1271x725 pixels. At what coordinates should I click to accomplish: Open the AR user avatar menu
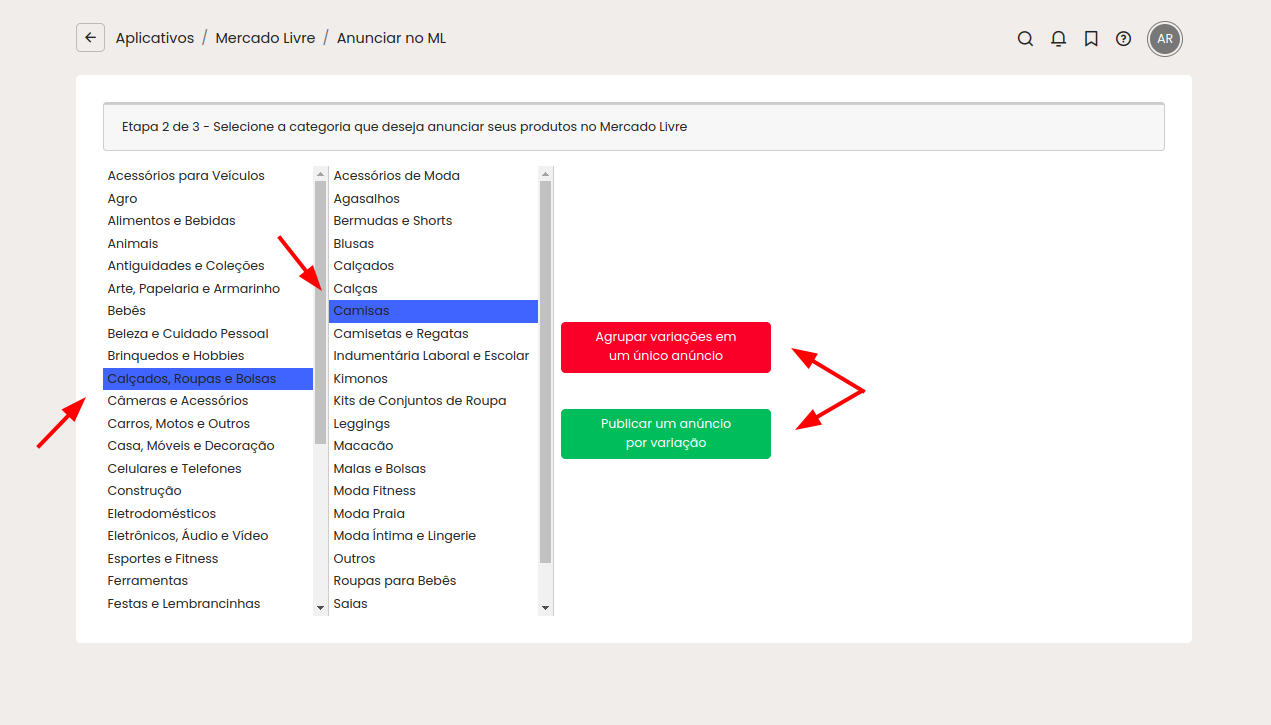tap(1165, 39)
